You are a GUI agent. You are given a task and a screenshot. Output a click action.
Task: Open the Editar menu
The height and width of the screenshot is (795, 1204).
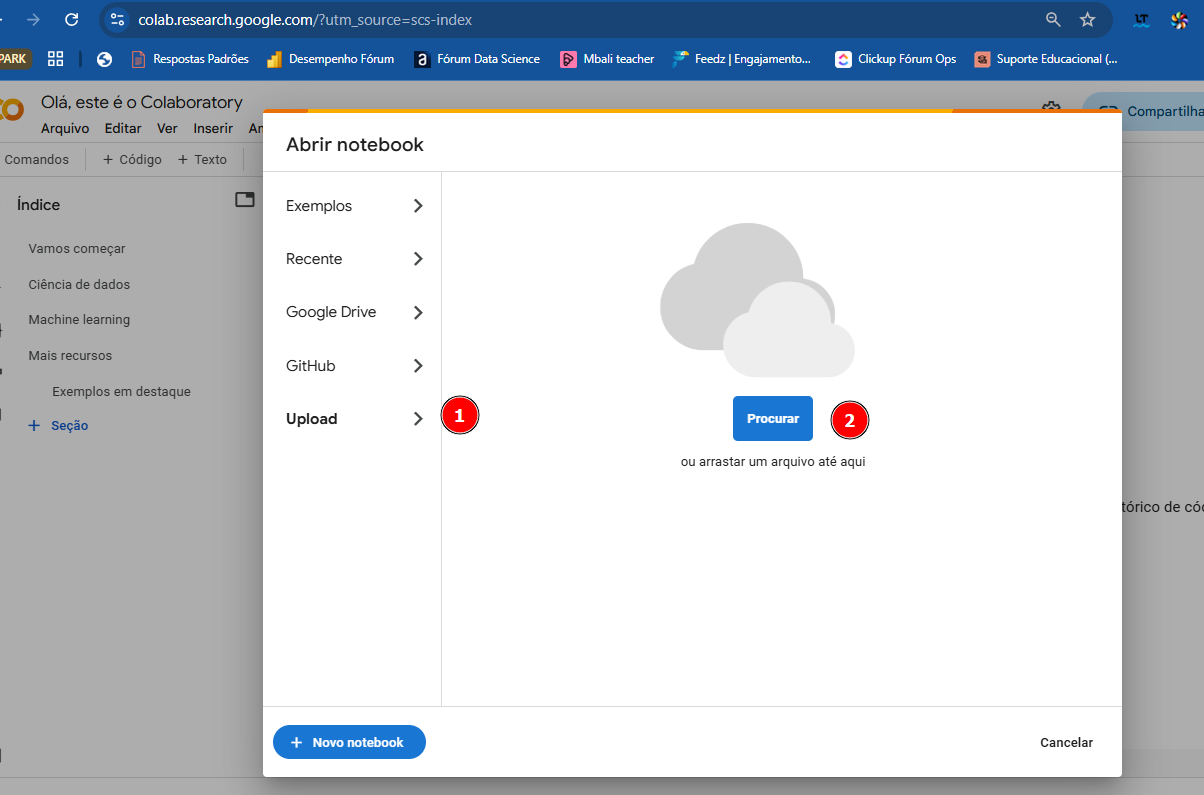coord(123,128)
